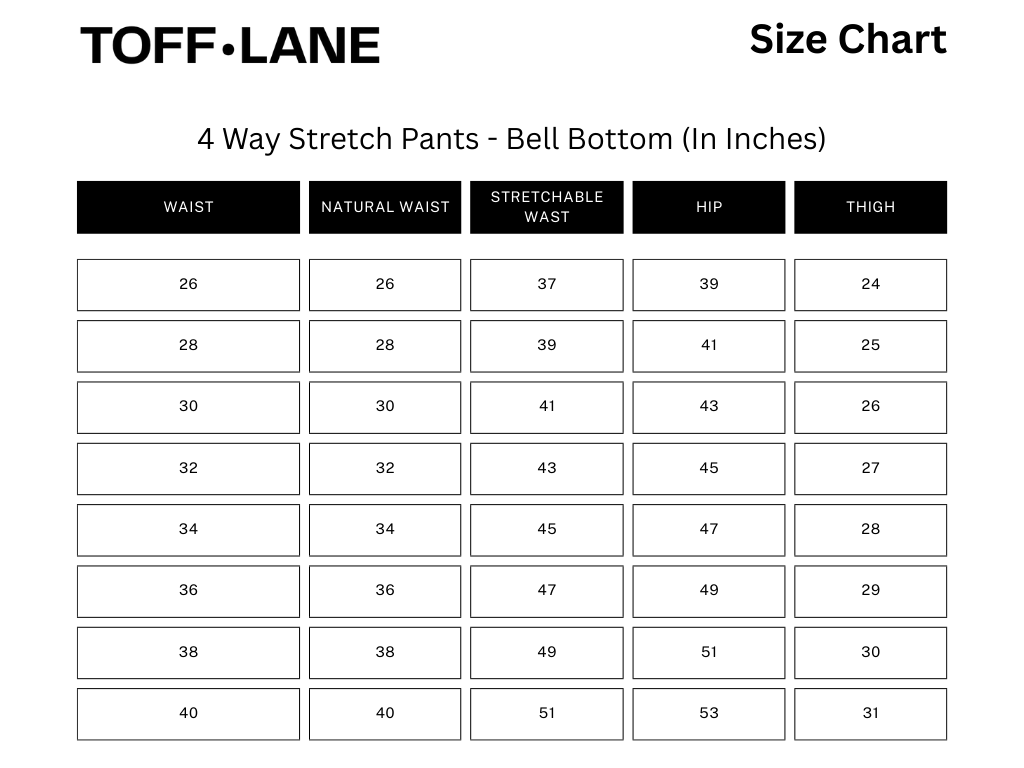
Task: Click the Size Chart heading
Action: tap(847, 40)
